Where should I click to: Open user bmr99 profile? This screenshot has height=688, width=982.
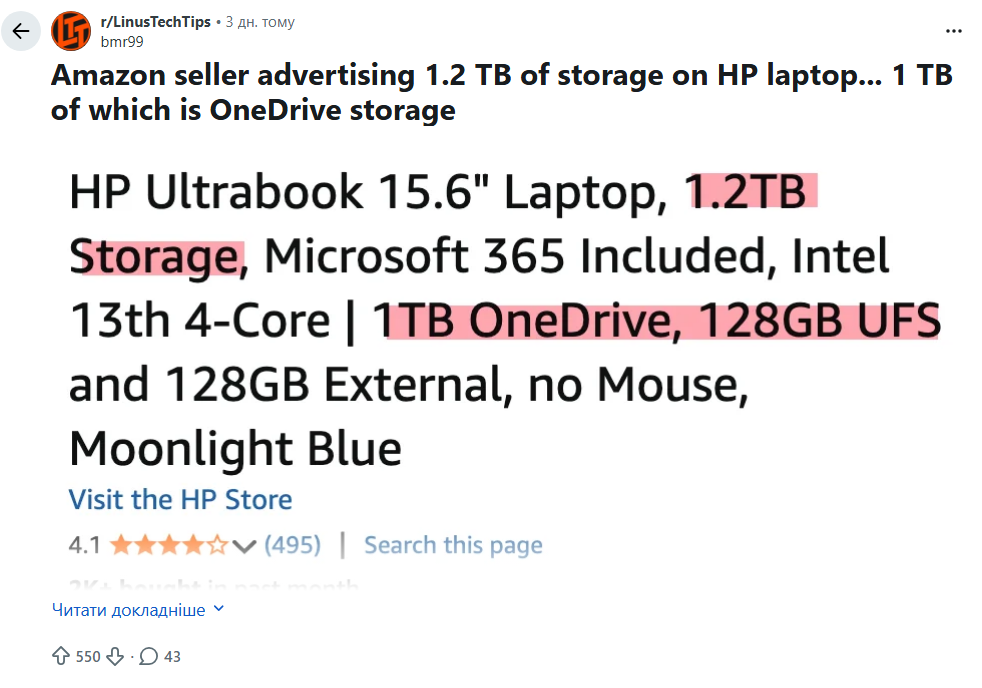pyautogui.click(x=123, y=40)
